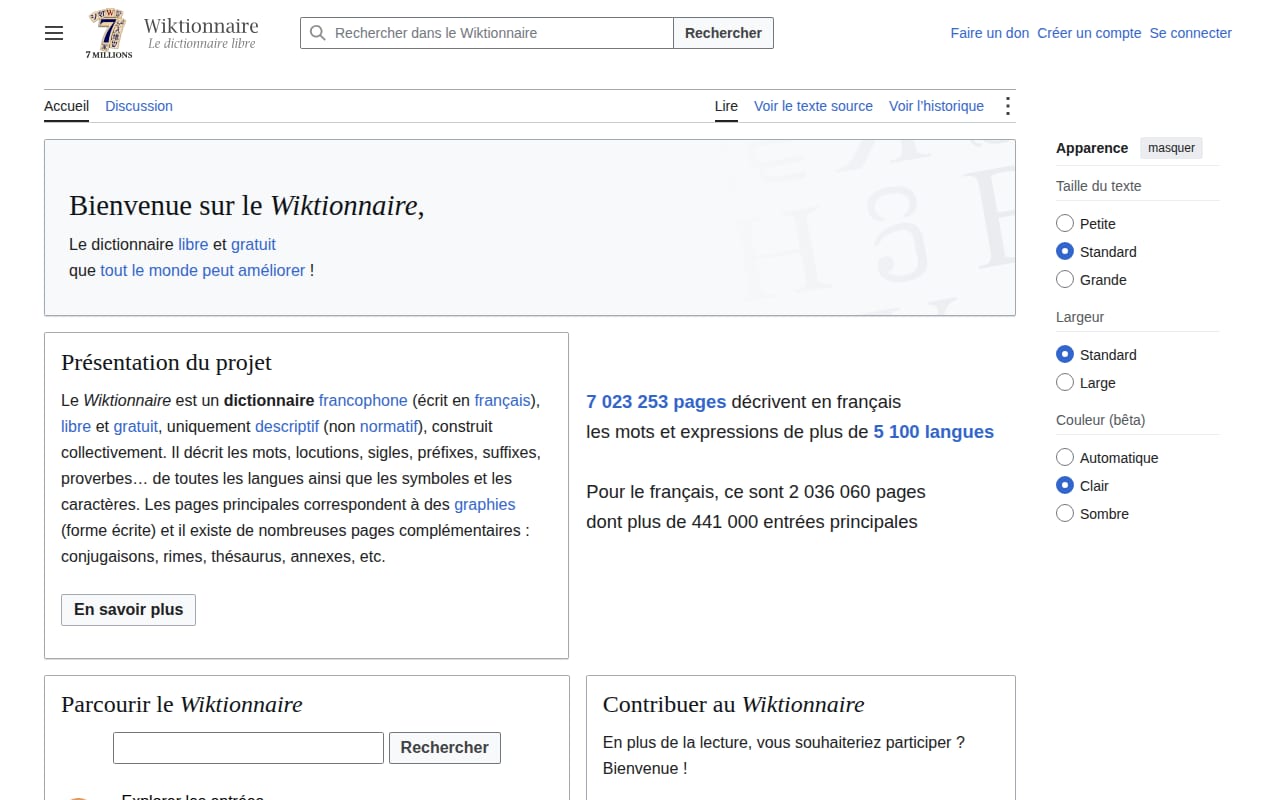1280x800 pixels.
Task: Click the top Rechercher search button
Action: (x=723, y=33)
